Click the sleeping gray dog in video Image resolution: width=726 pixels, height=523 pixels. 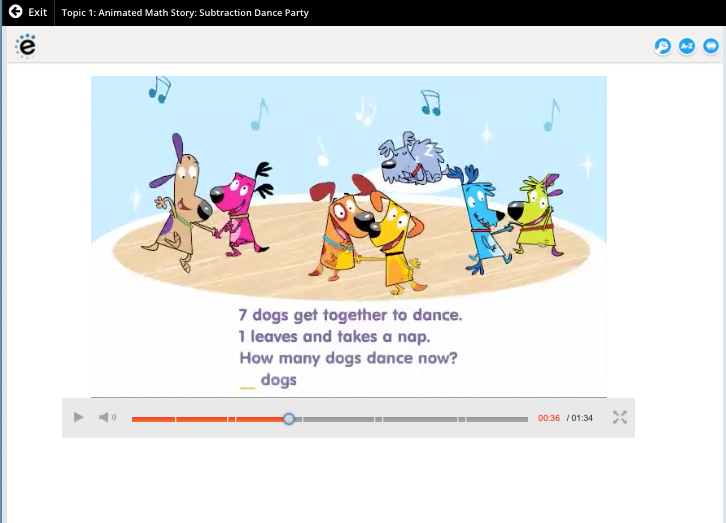pos(412,158)
